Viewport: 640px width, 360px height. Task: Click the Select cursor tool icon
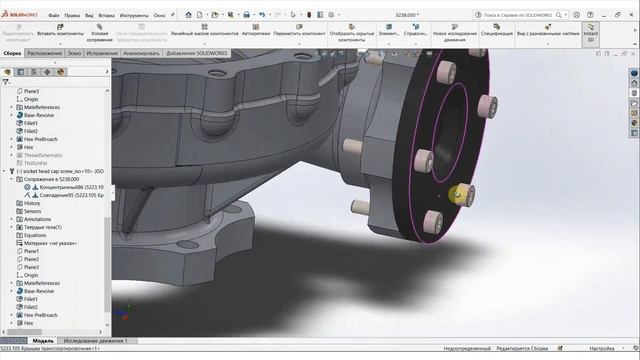click(293, 15)
